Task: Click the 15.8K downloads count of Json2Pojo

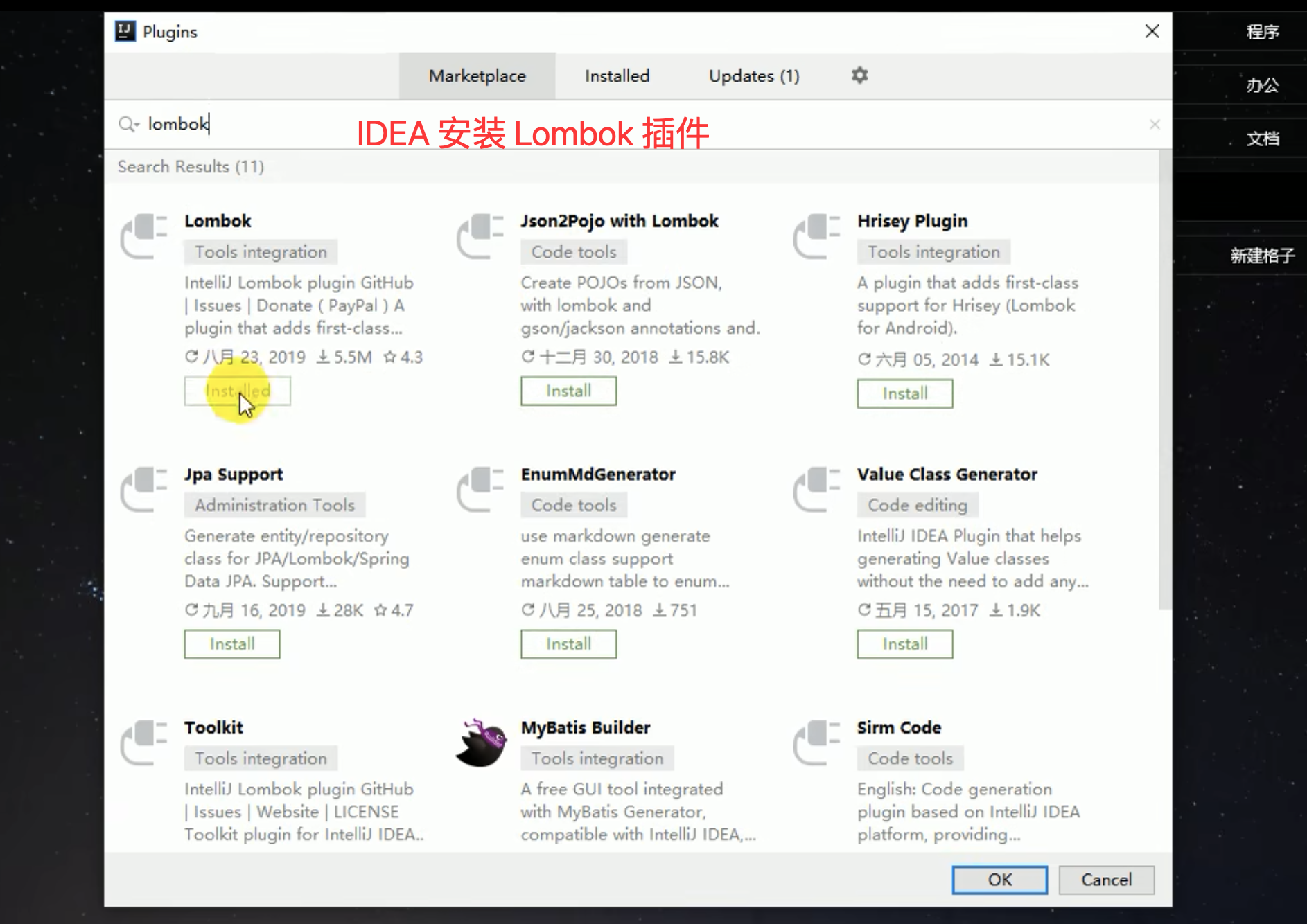Action: click(699, 357)
